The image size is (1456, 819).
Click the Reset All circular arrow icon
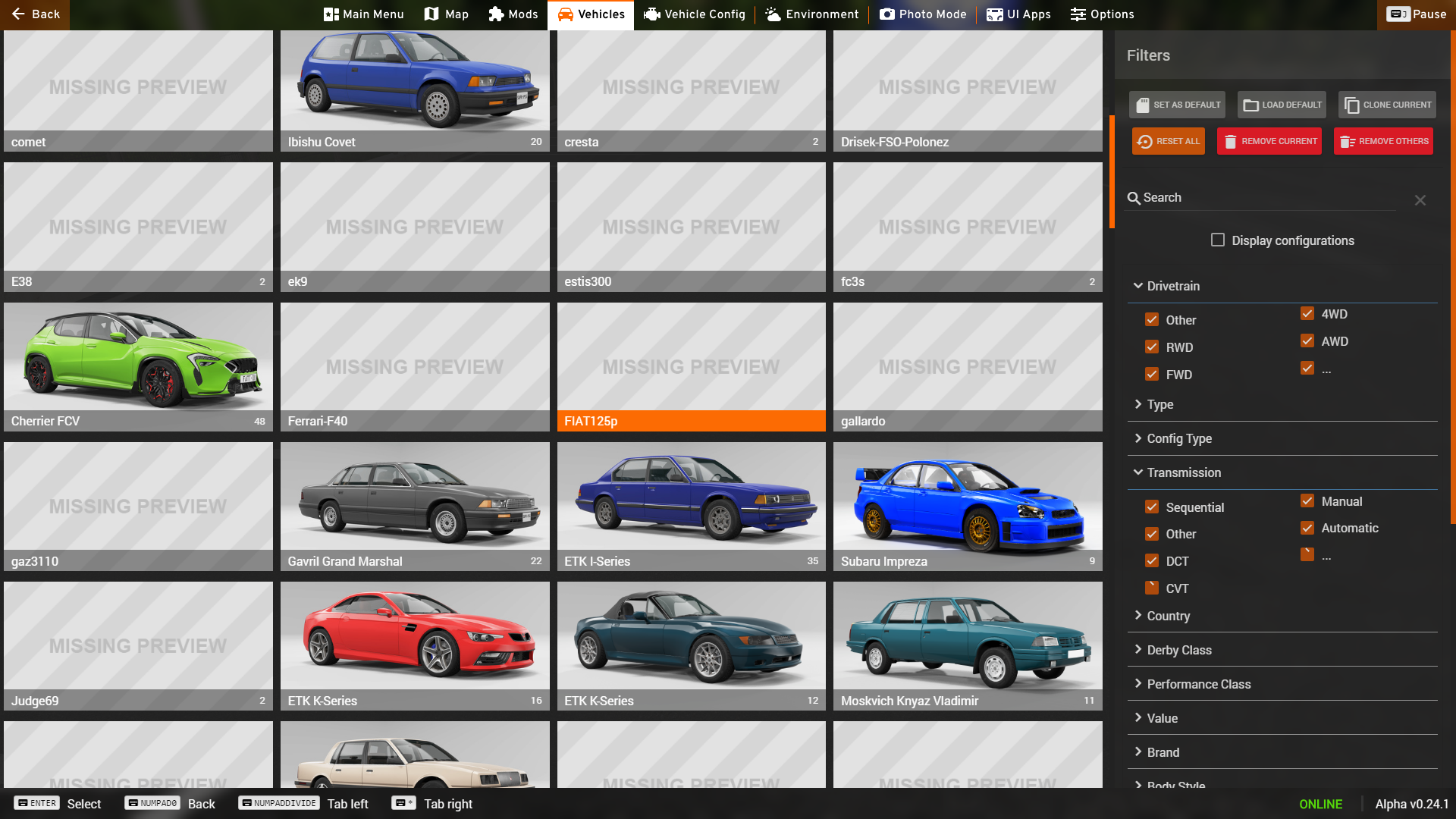pyautogui.click(x=1145, y=141)
